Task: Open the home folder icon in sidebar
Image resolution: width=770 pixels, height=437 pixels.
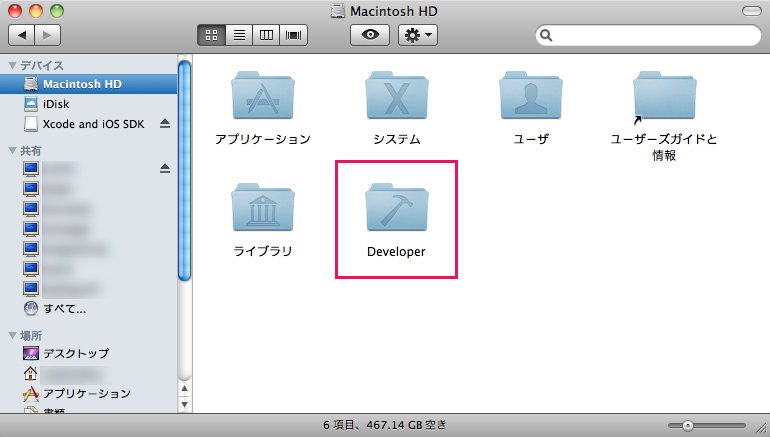Action: coord(30,374)
